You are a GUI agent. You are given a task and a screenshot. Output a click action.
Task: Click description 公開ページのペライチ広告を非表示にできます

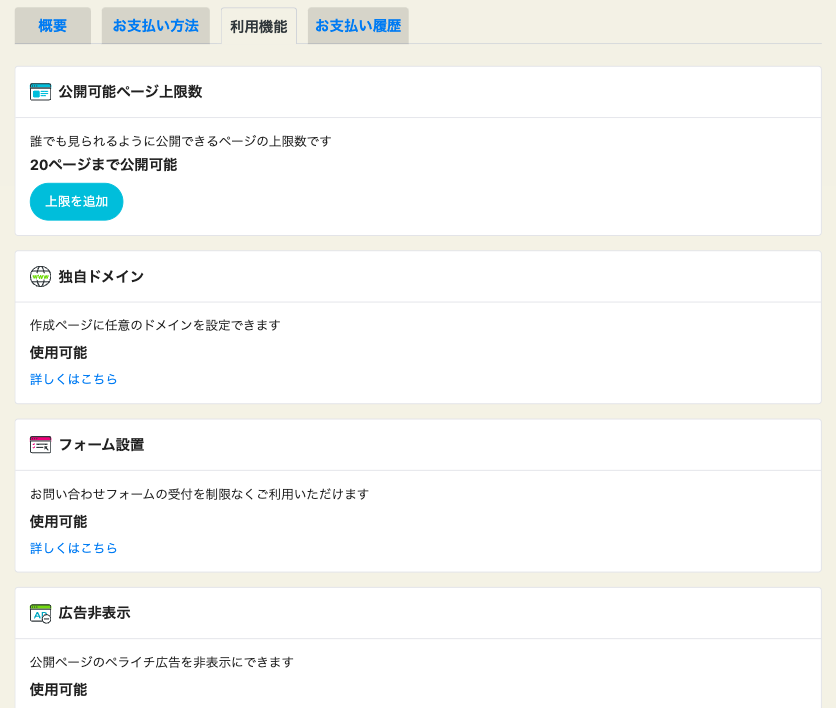pyautogui.click(x=162, y=662)
